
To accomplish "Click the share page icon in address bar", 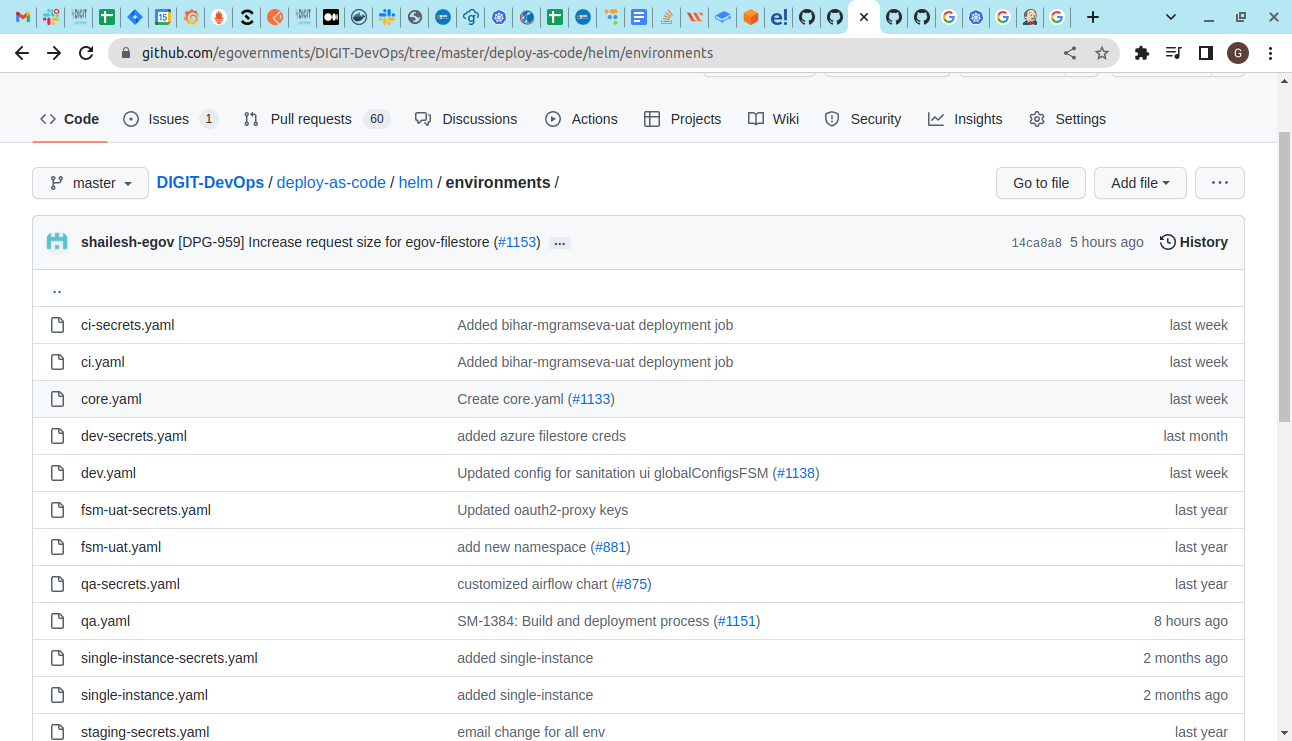I will coord(1070,53).
